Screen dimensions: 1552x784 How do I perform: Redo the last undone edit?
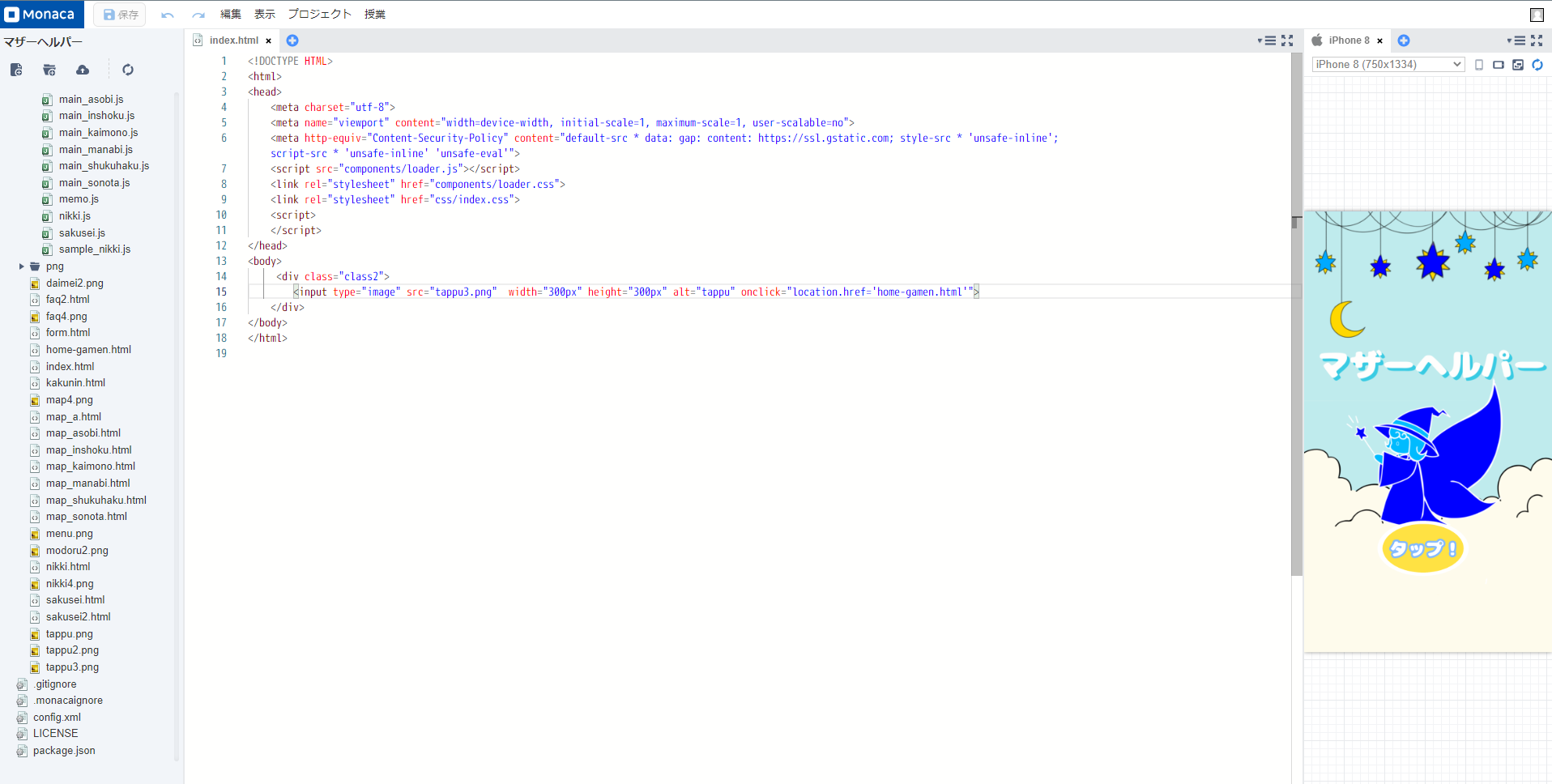click(x=198, y=15)
